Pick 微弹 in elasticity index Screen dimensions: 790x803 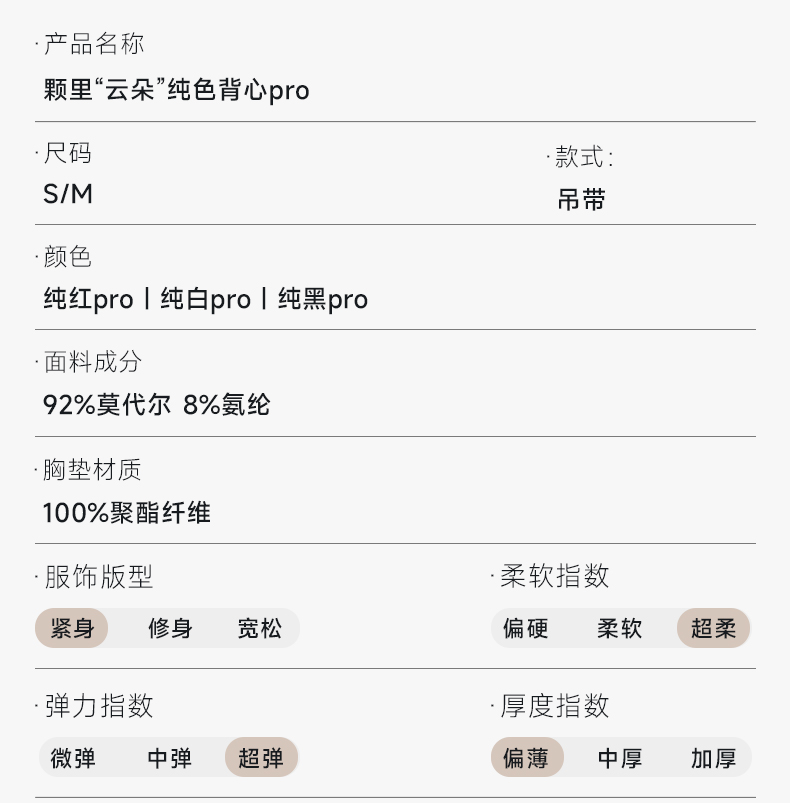73,758
